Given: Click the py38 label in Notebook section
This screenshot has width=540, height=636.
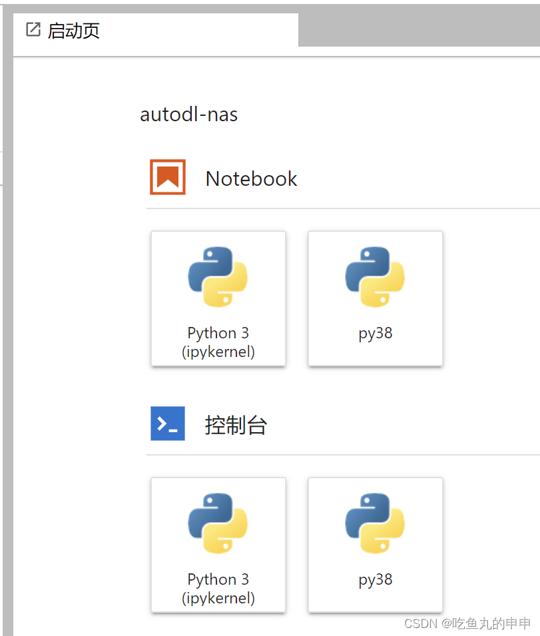Looking at the screenshot, I should click(375, 334).
